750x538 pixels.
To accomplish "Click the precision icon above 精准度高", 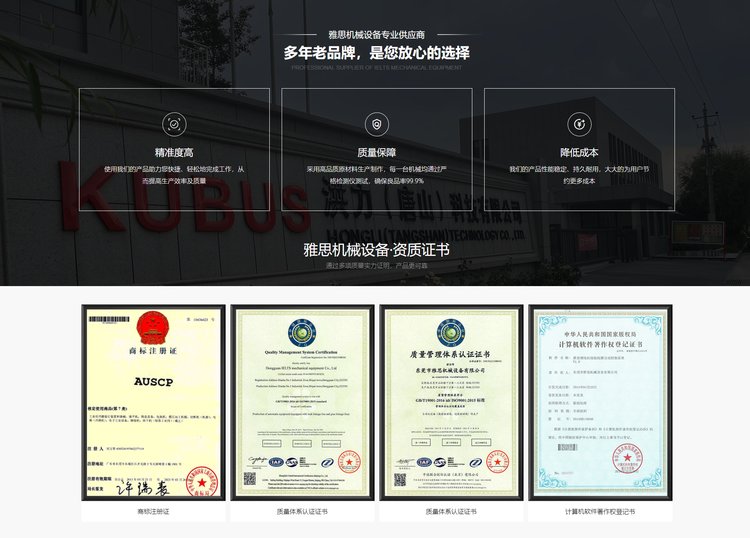I will [174, 124].
